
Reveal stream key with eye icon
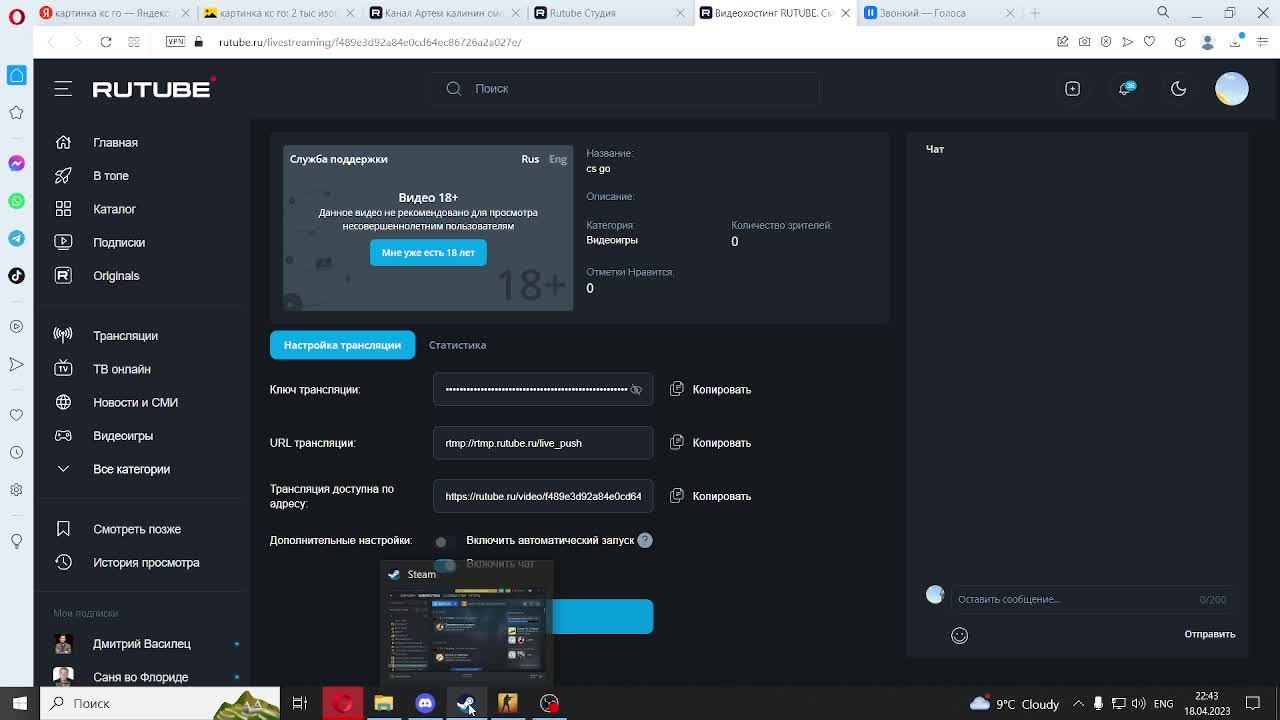(636, 390)
